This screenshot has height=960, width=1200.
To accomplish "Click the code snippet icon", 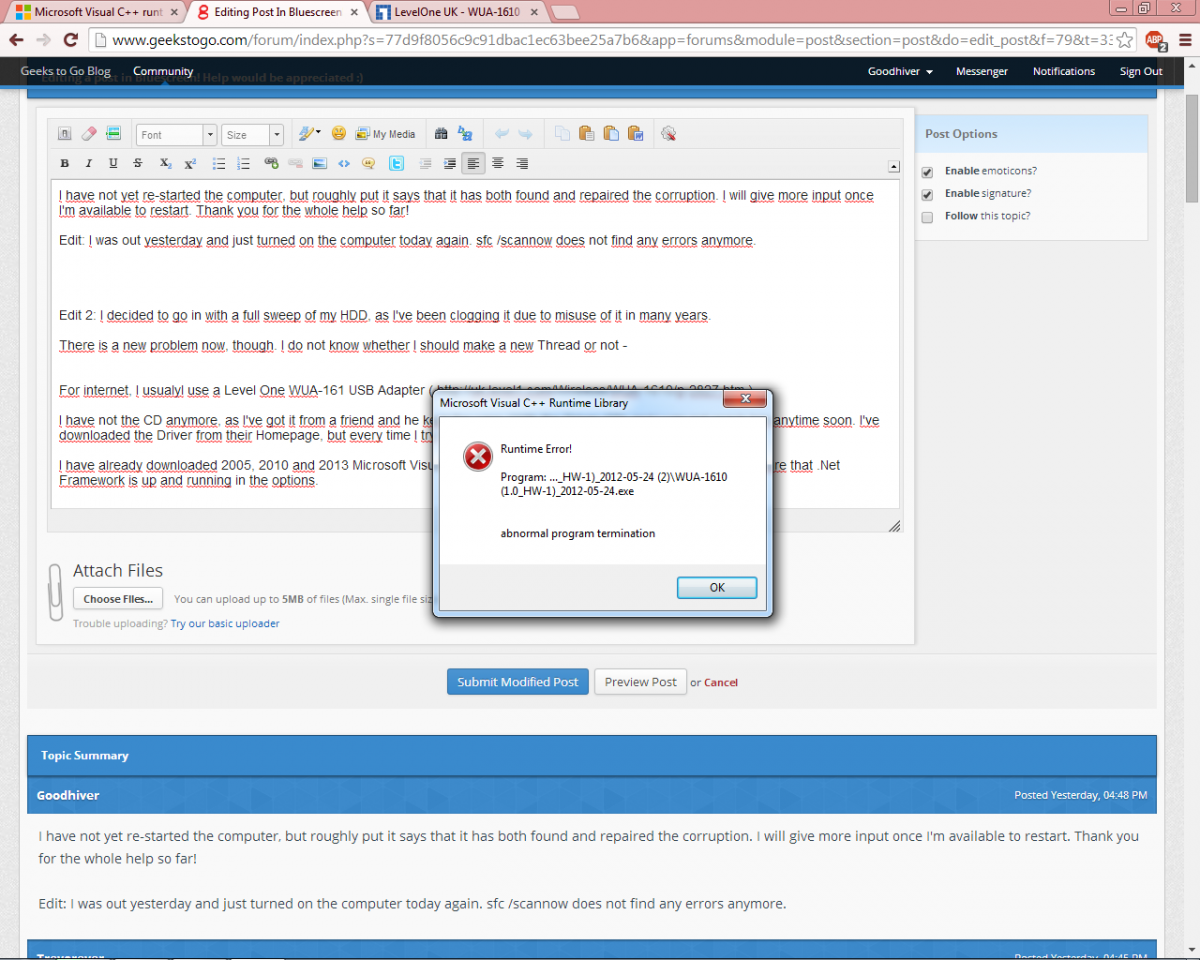I will [x=344, y=163].
